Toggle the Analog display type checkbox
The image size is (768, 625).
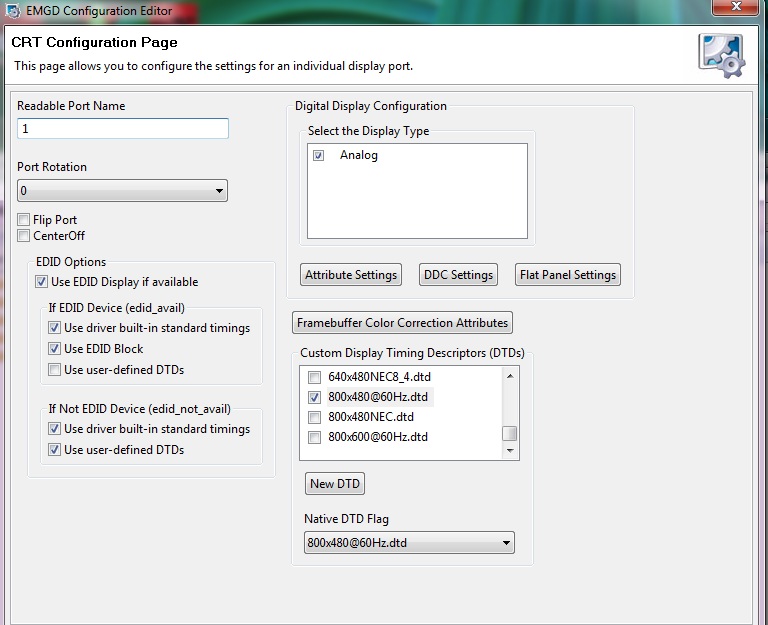pyautogui.click(x=318, y=156)
